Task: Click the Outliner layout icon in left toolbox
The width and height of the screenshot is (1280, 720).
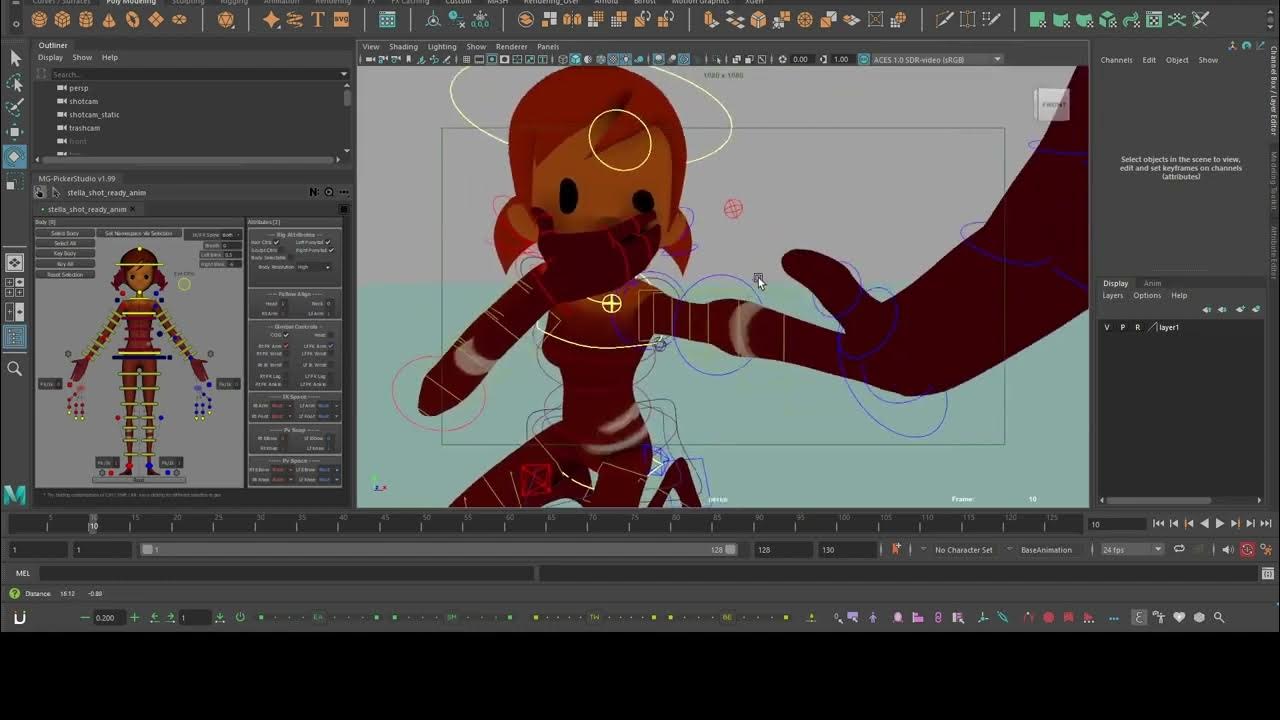Action: (x=15, y=338)
